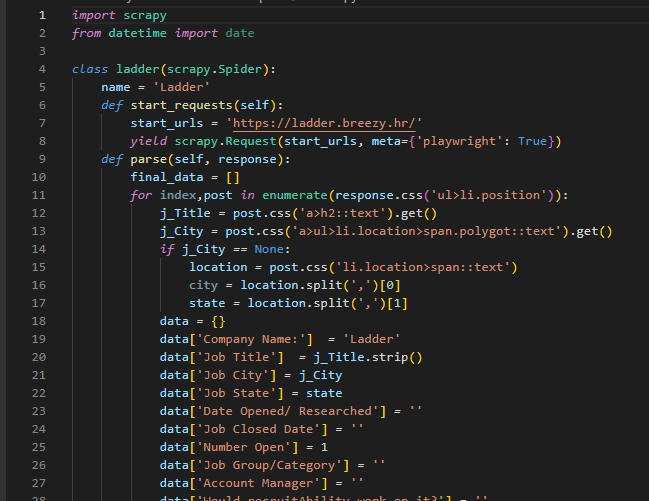The width and height of the screenshot is (649, 501).
Task: Click the 'Account Manager' dictionary key
Action: coord(261,483)
